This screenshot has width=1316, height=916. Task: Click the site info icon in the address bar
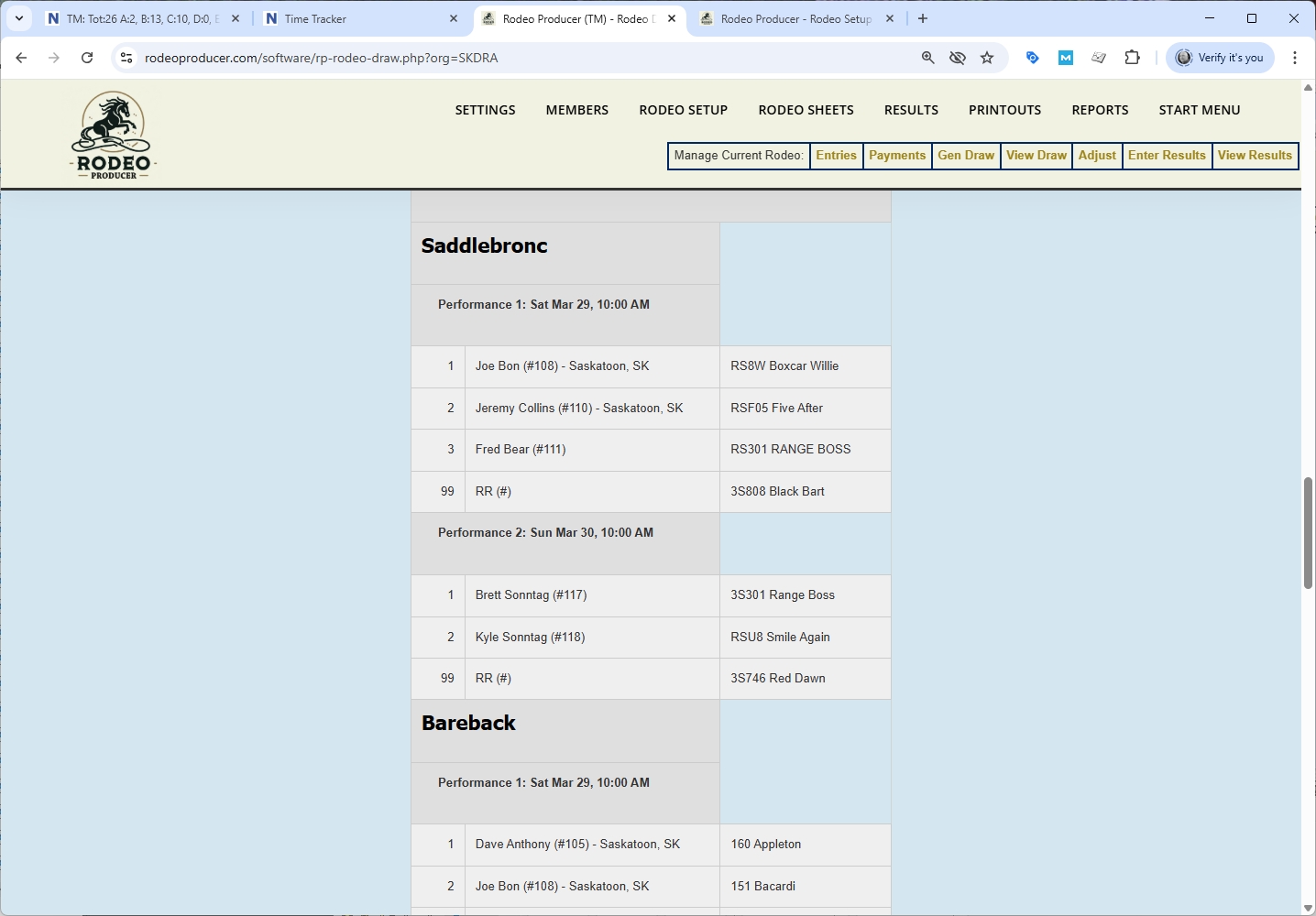click(x=126, y=57)
